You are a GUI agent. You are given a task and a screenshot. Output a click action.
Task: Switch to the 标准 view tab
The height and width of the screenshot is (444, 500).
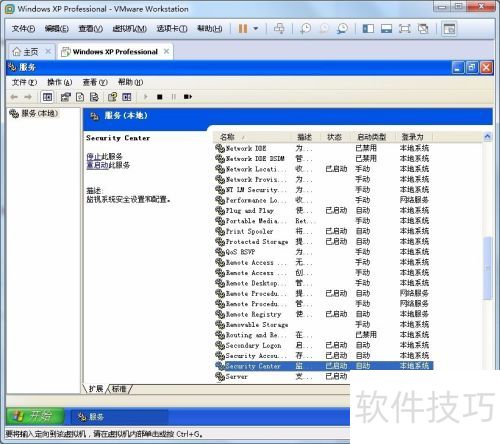tap(119, 389)
